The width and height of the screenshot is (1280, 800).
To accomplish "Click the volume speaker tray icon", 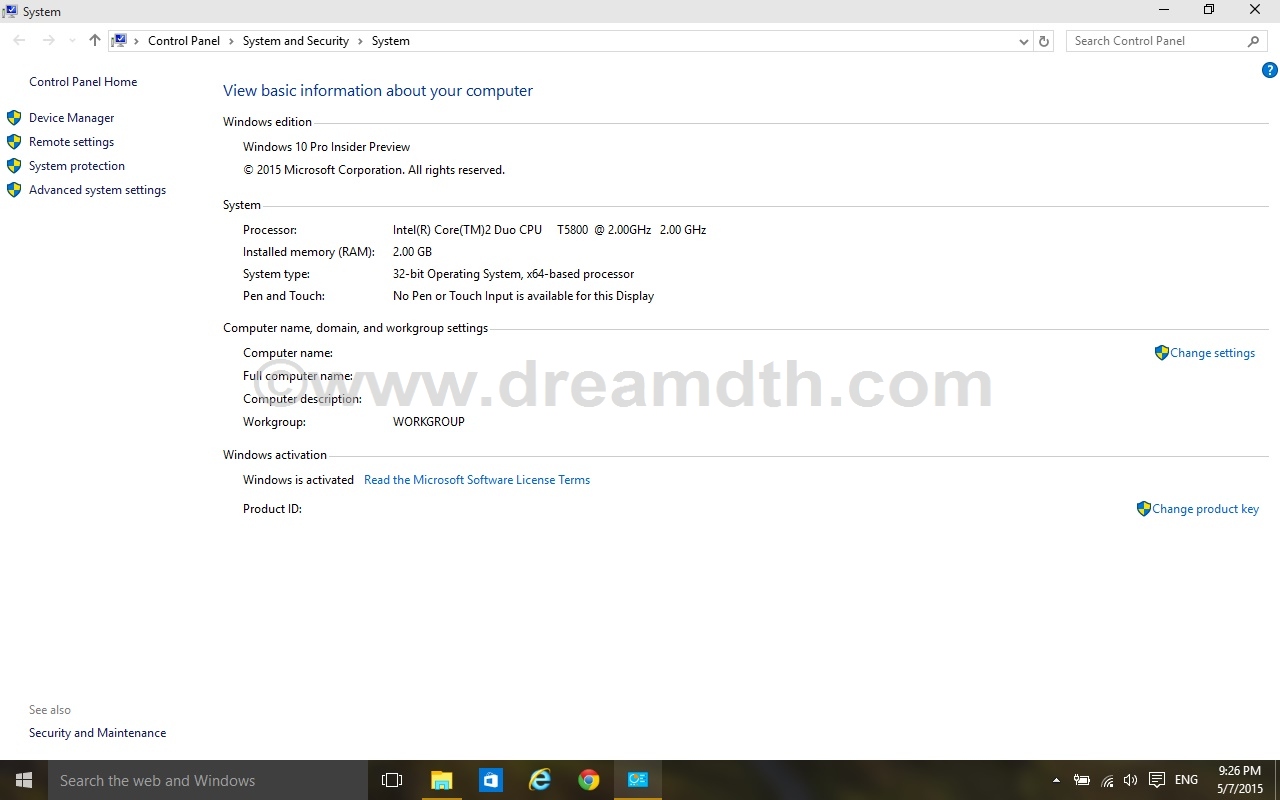I will point(1131,780).
